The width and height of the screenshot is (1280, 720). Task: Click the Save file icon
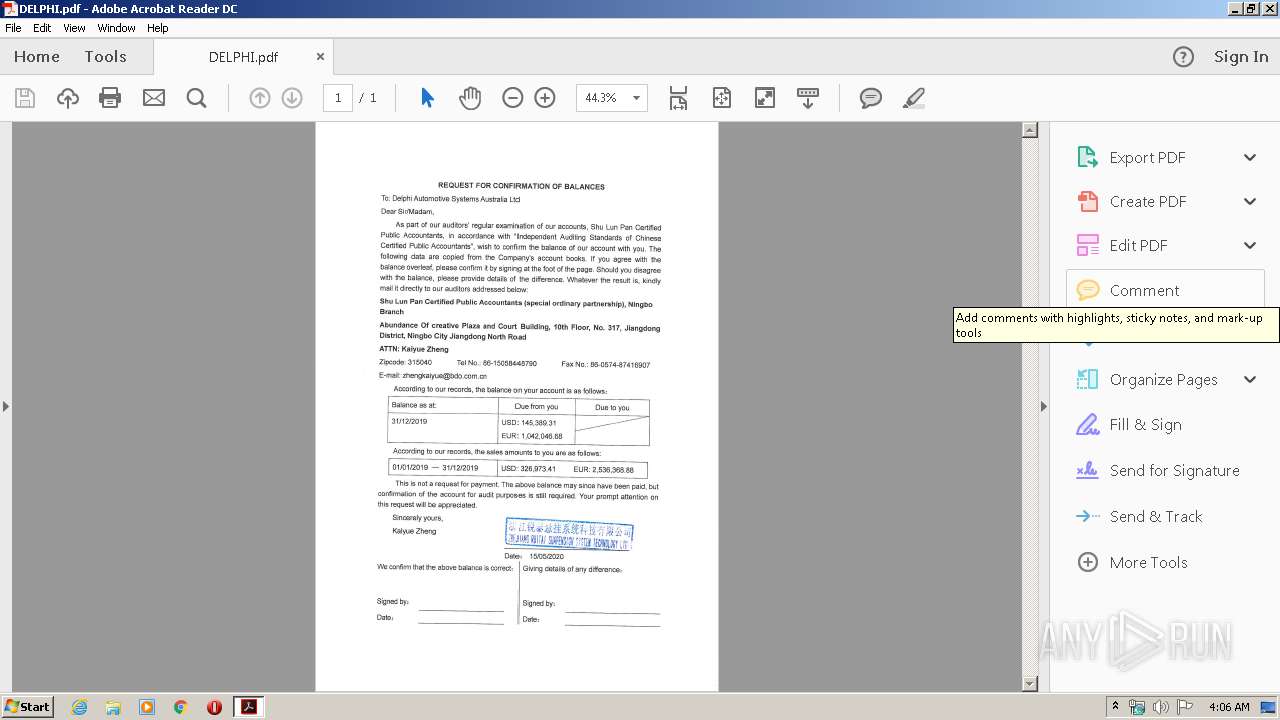[x=25, y=98]
